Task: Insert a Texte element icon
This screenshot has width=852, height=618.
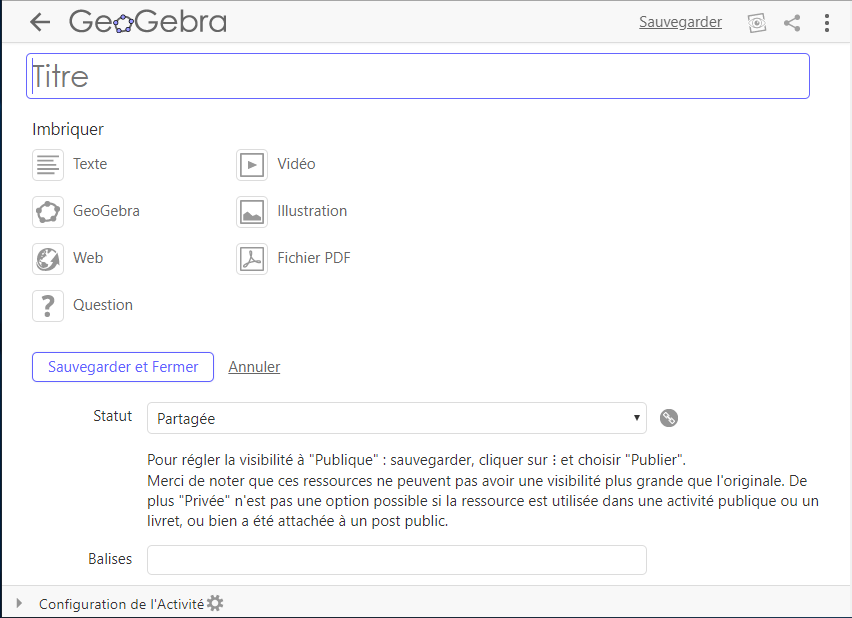Action: pos(48,165)
